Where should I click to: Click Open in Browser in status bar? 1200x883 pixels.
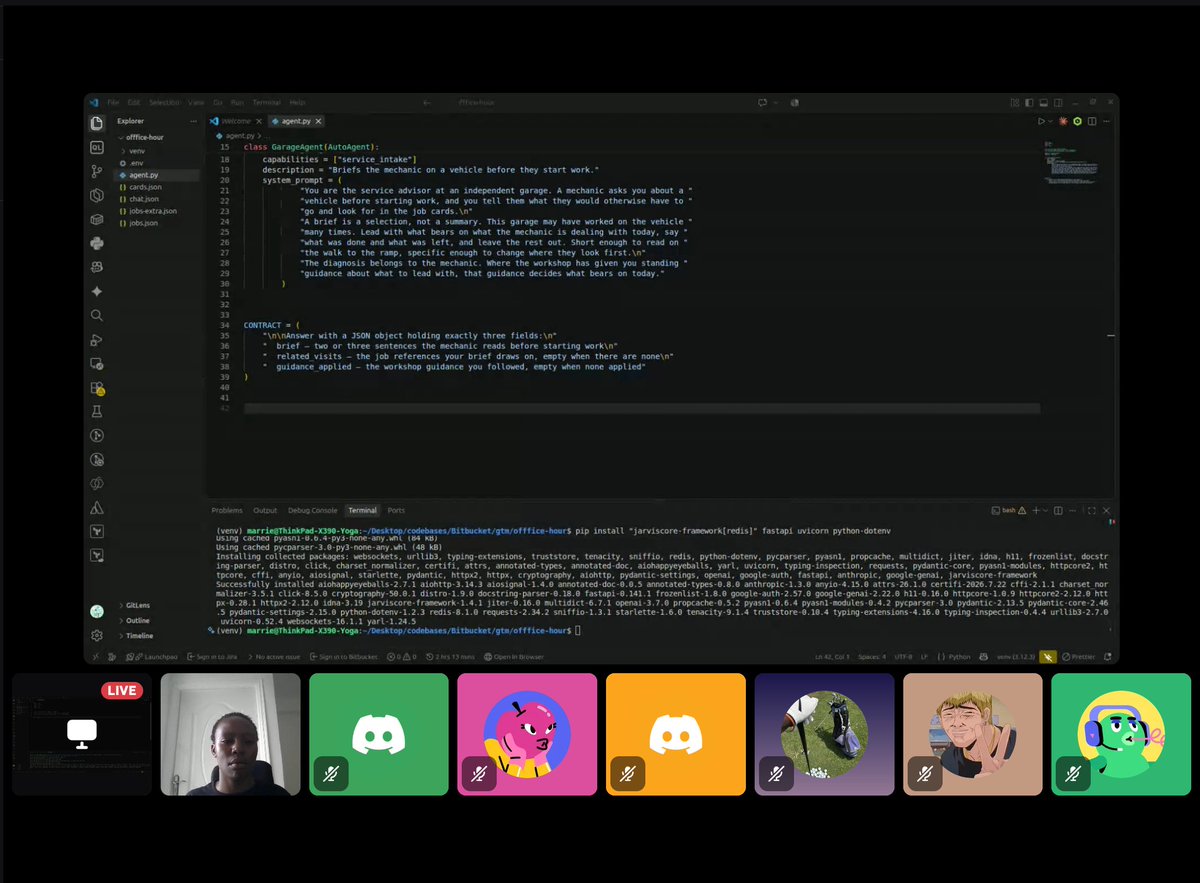point(514,657)
